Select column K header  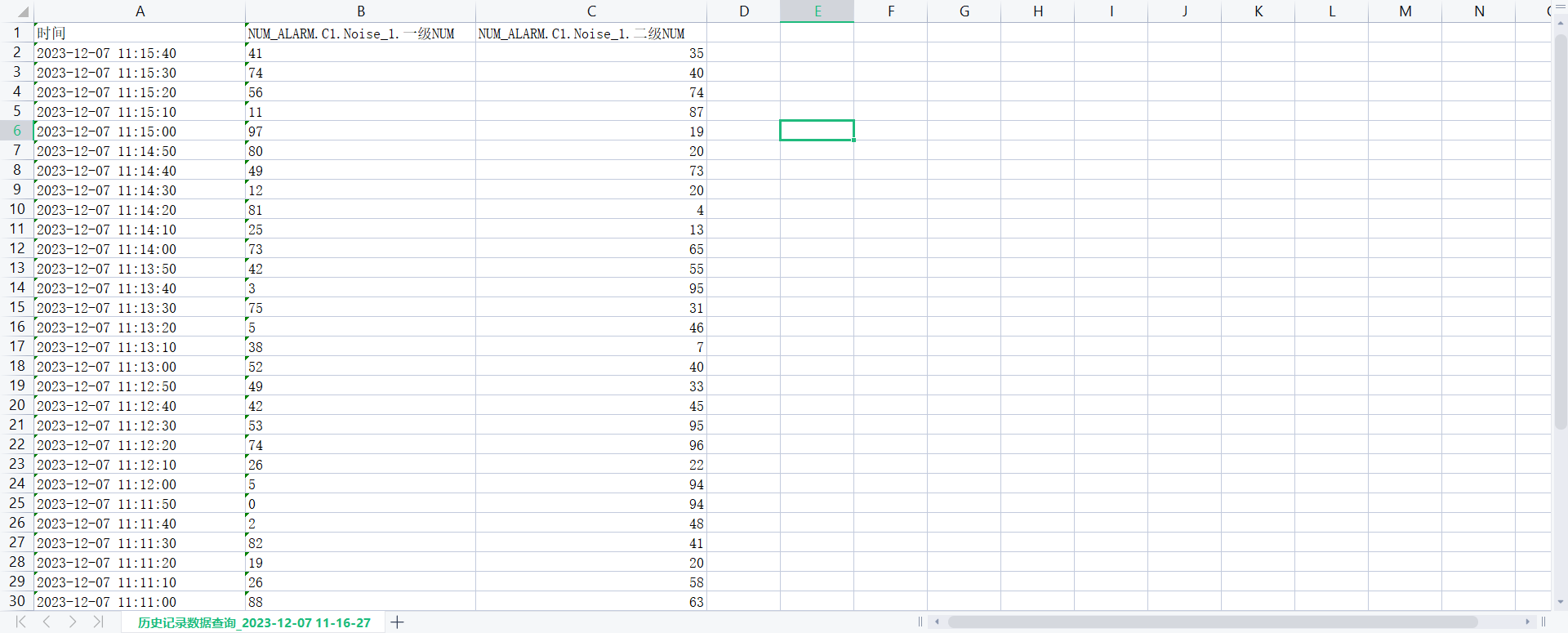pos(1258,11)
